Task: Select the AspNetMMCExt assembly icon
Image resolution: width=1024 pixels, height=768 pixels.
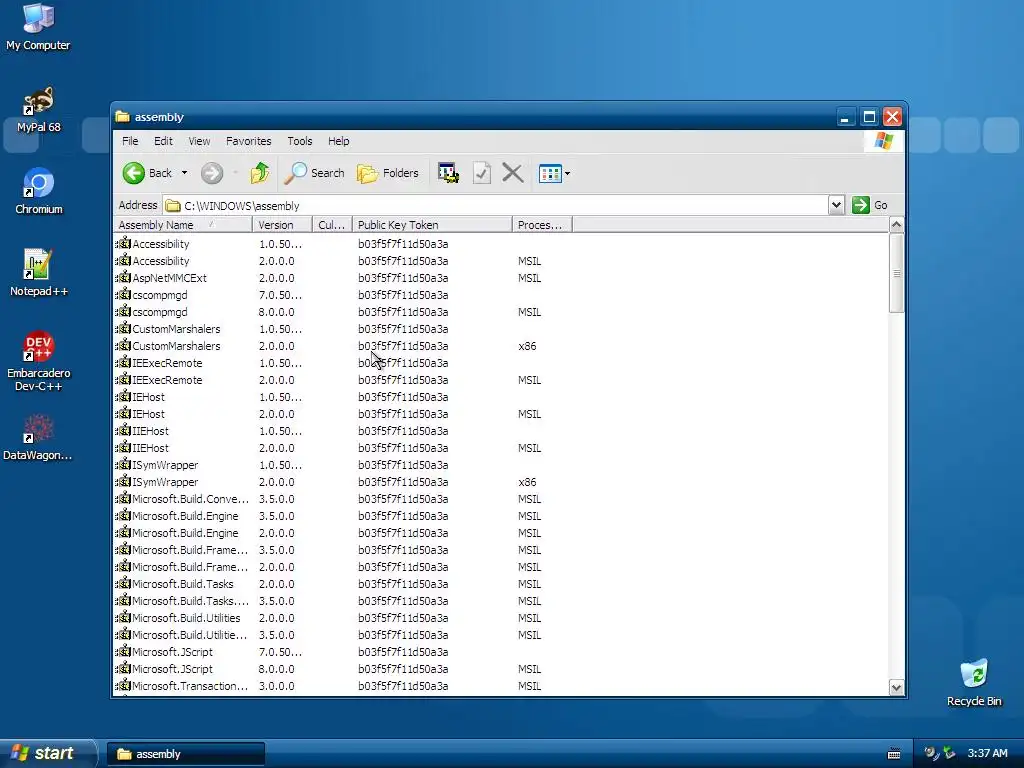Action: pos(123,277)
